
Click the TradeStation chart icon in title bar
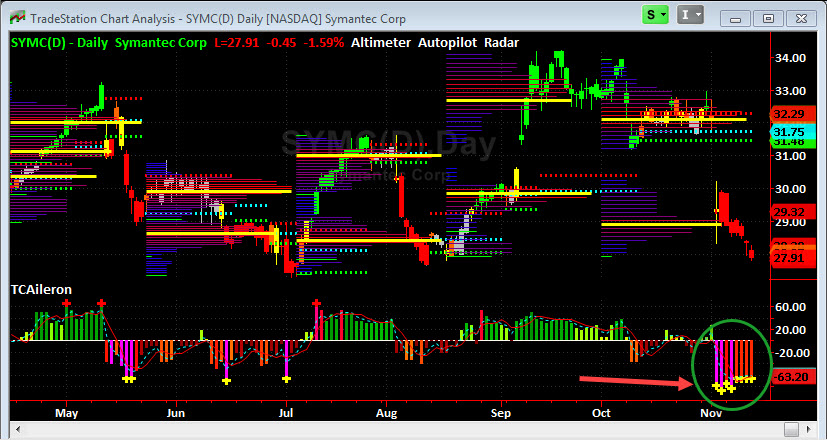pos(17,18)
